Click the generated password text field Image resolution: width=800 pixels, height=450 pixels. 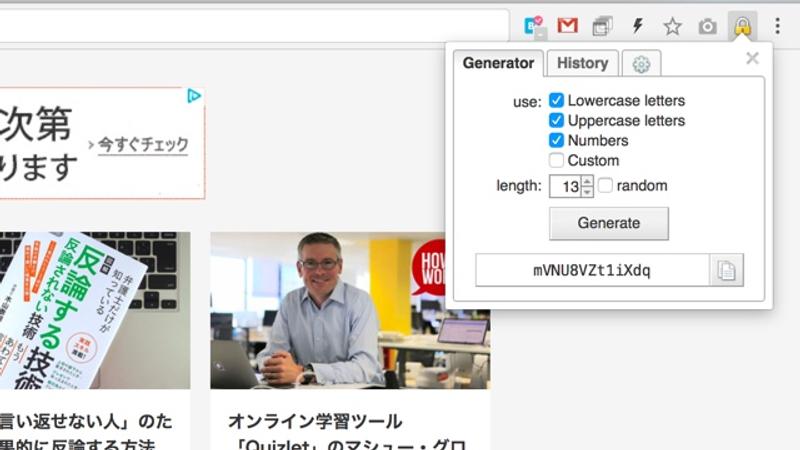pyautogui.click(x=592, y=270)
